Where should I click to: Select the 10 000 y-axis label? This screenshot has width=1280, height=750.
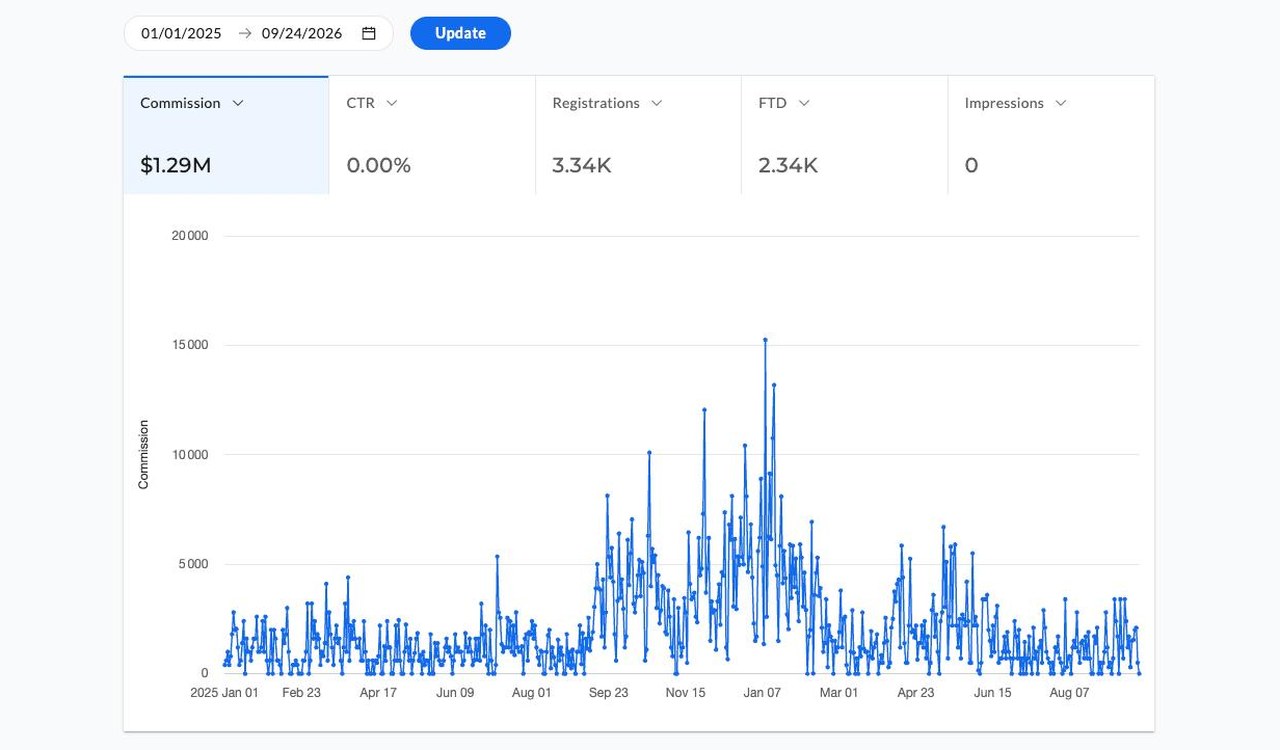(x=190, y=455)
